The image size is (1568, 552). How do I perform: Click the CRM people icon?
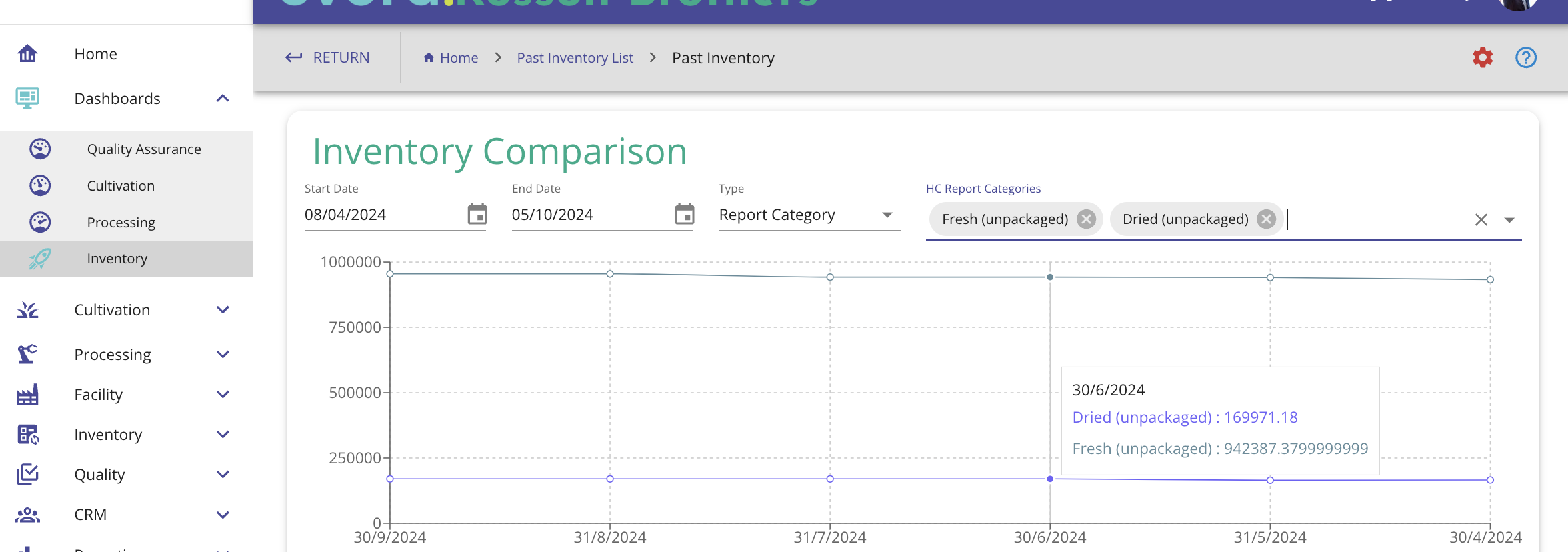pyautogui.click(x=27, y=515)
